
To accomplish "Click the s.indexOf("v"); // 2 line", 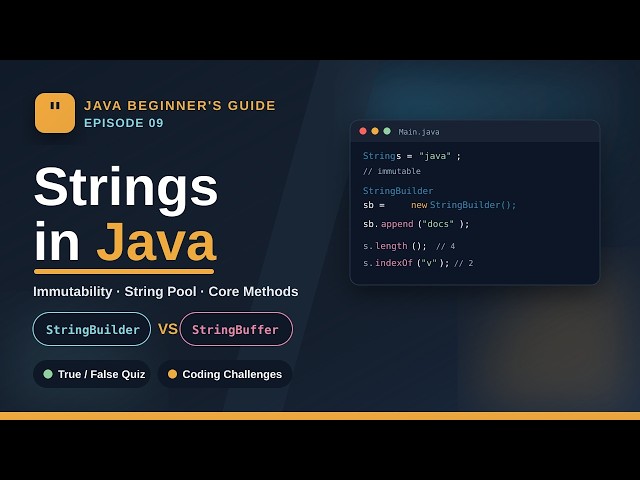I will [x=418, y=263].
